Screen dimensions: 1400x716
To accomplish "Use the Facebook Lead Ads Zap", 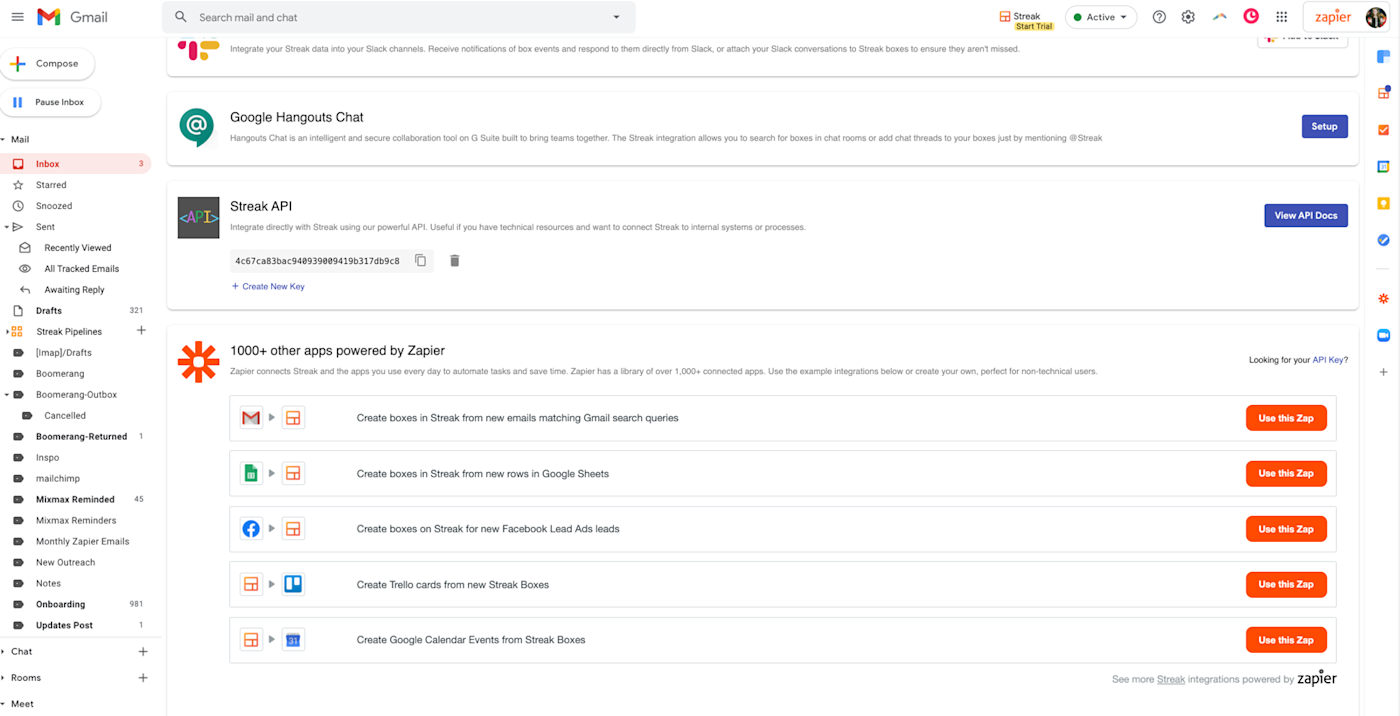I will click(1286, 529).
